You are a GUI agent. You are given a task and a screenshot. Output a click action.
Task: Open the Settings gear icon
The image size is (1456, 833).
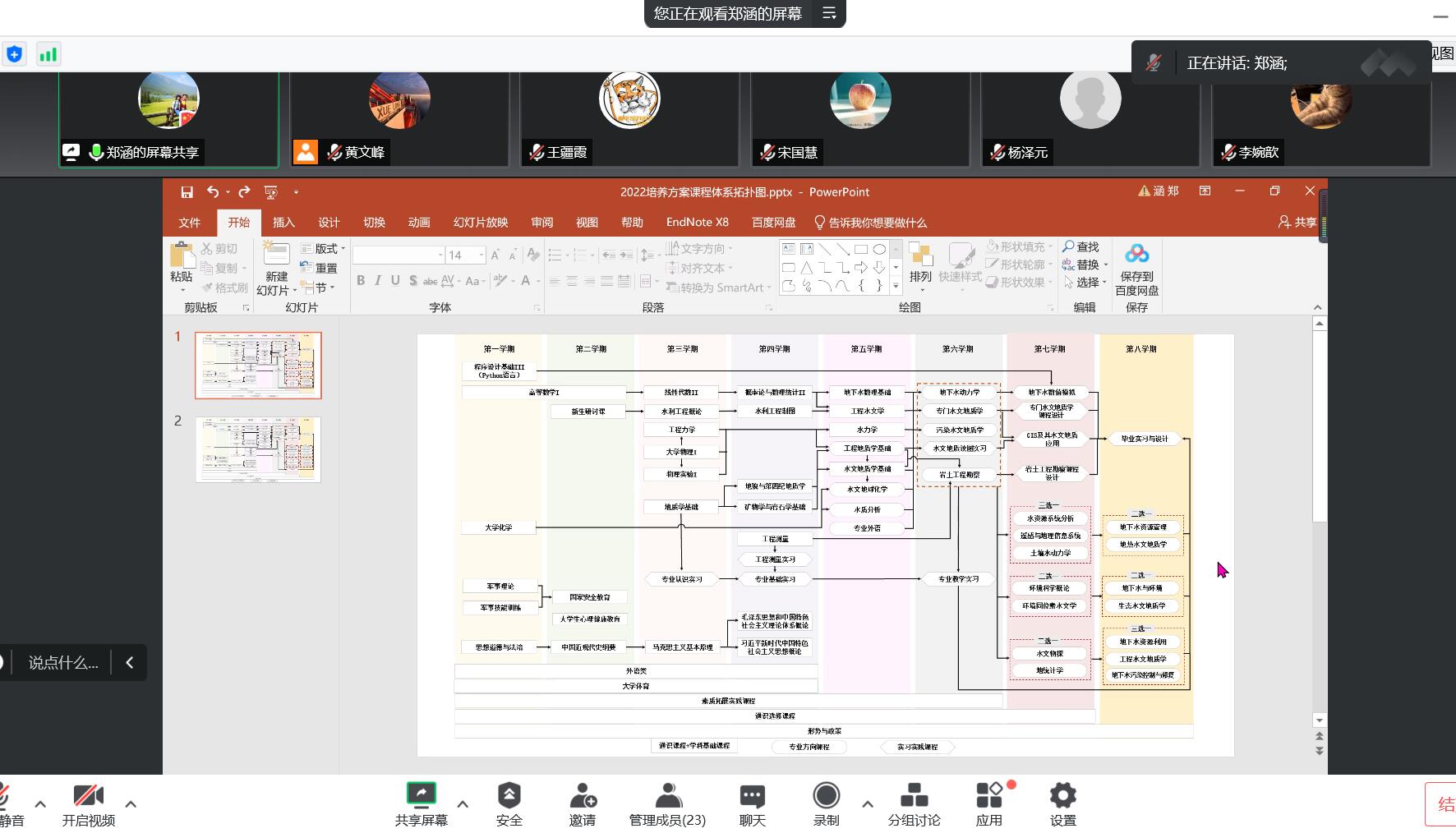point(1062,795)
